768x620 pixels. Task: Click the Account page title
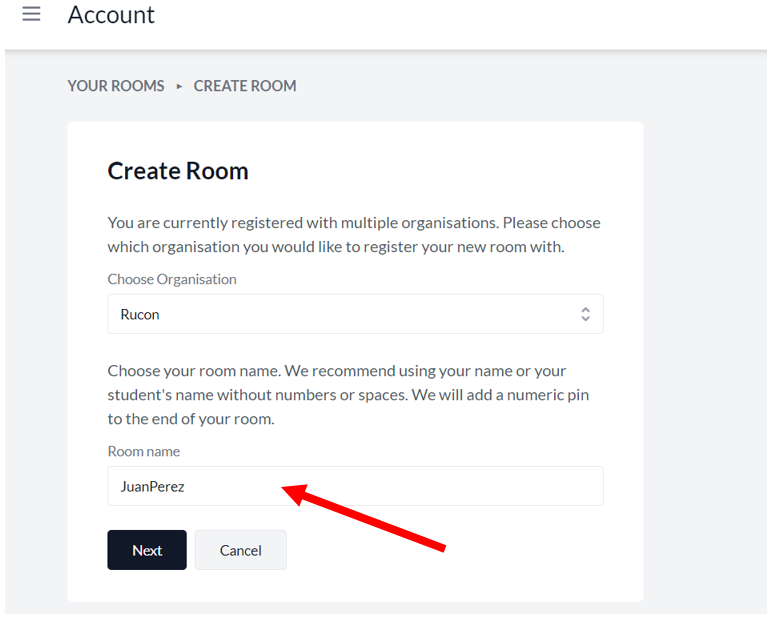(111, 15)
